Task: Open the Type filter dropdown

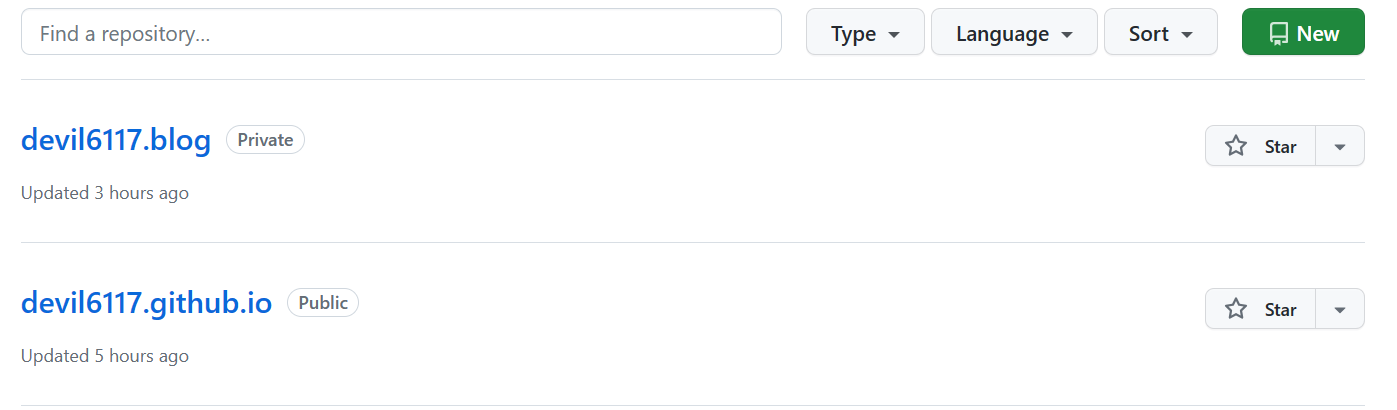Action: (865, 33)
